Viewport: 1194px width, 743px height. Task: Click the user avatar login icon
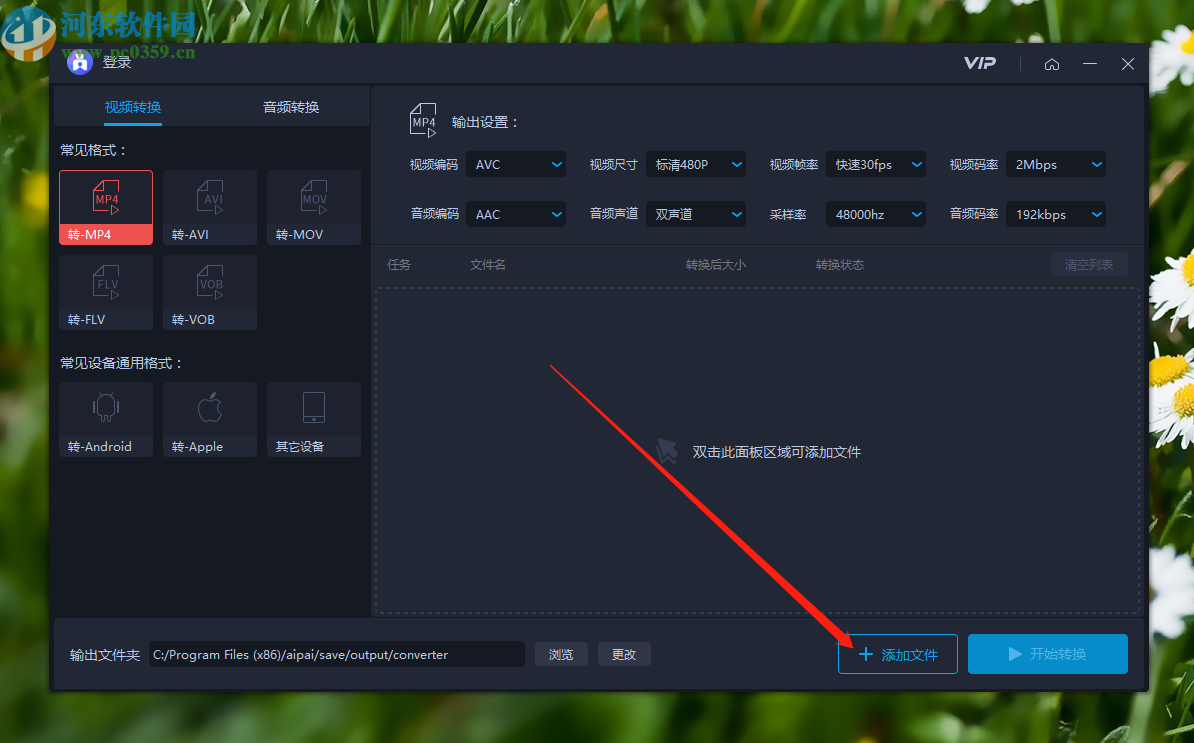pyautogui.click(x=80, y=62)
